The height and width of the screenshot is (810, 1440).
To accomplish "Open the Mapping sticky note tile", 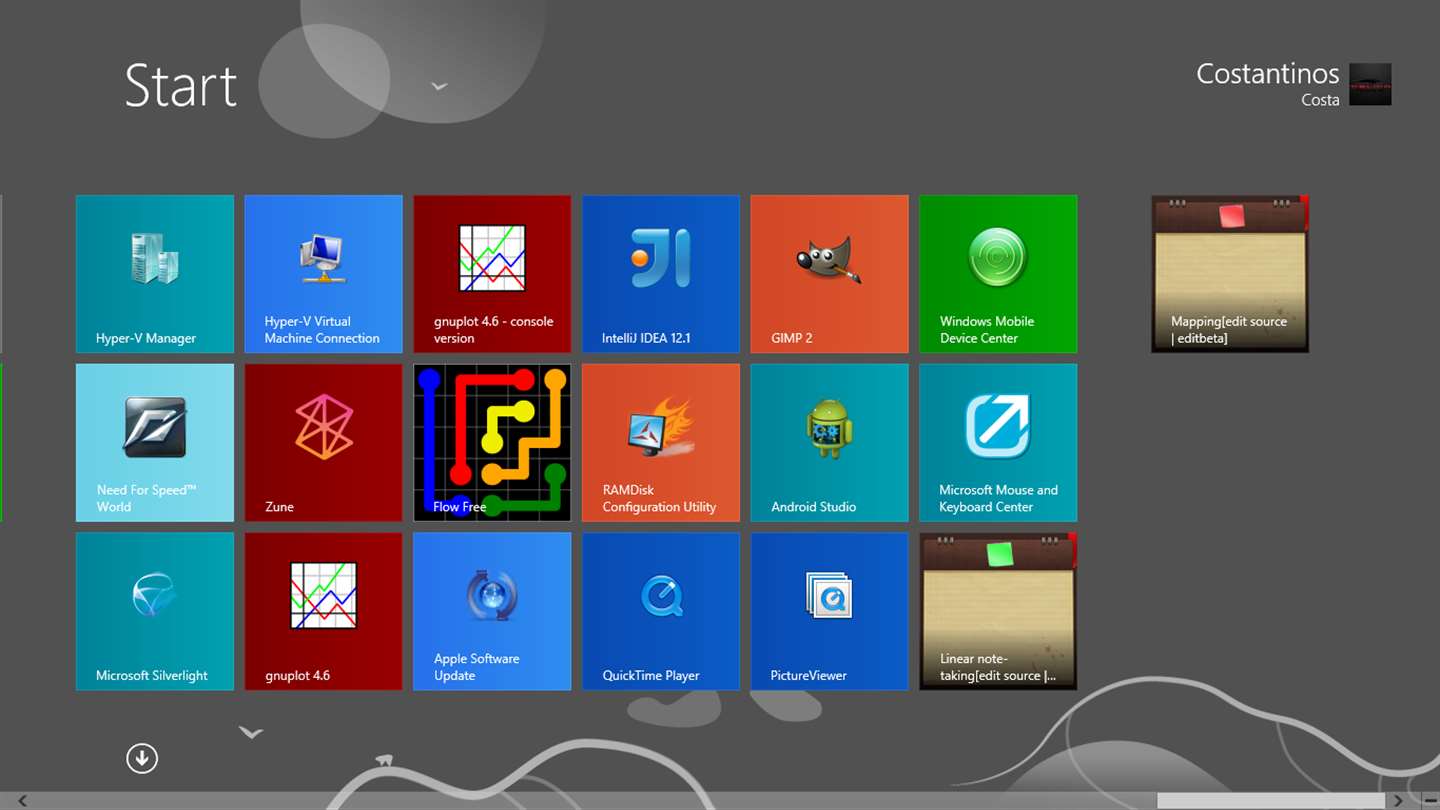I will 1230,274.
